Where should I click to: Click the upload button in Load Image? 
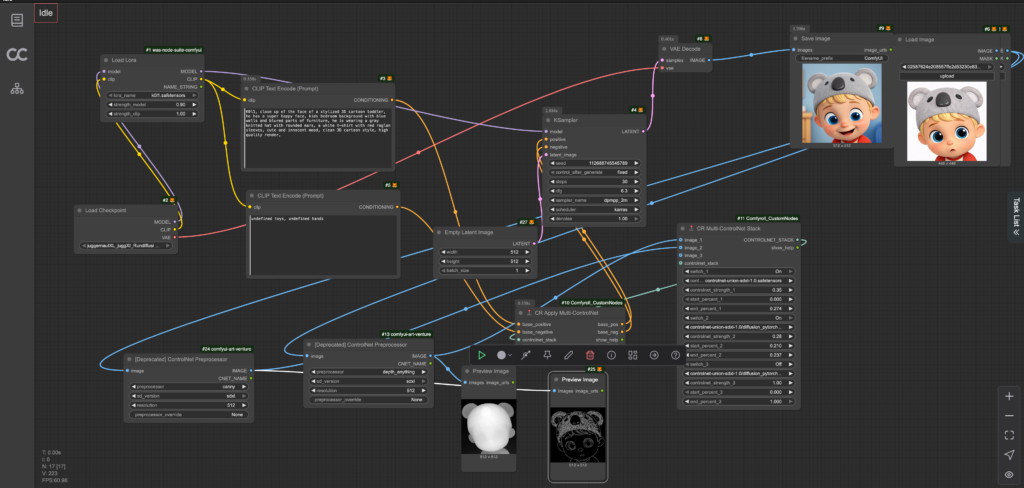(947, 74)
